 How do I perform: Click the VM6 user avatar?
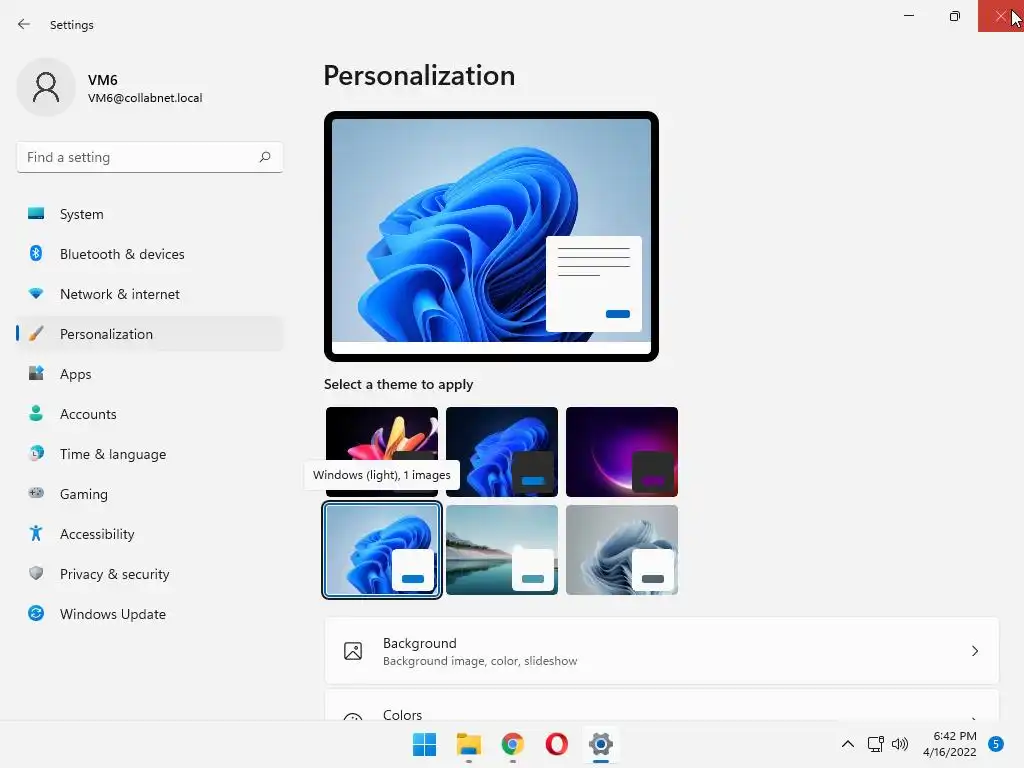coord(46,87)
